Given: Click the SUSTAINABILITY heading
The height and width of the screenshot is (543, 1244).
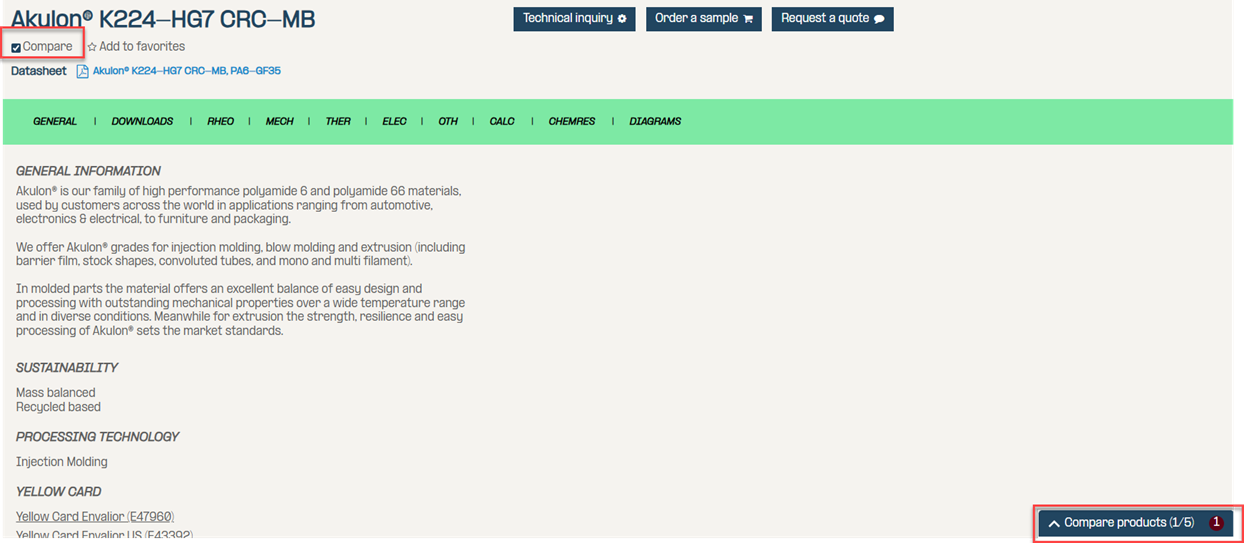Looking at the screenshot, I should [67, 368].
